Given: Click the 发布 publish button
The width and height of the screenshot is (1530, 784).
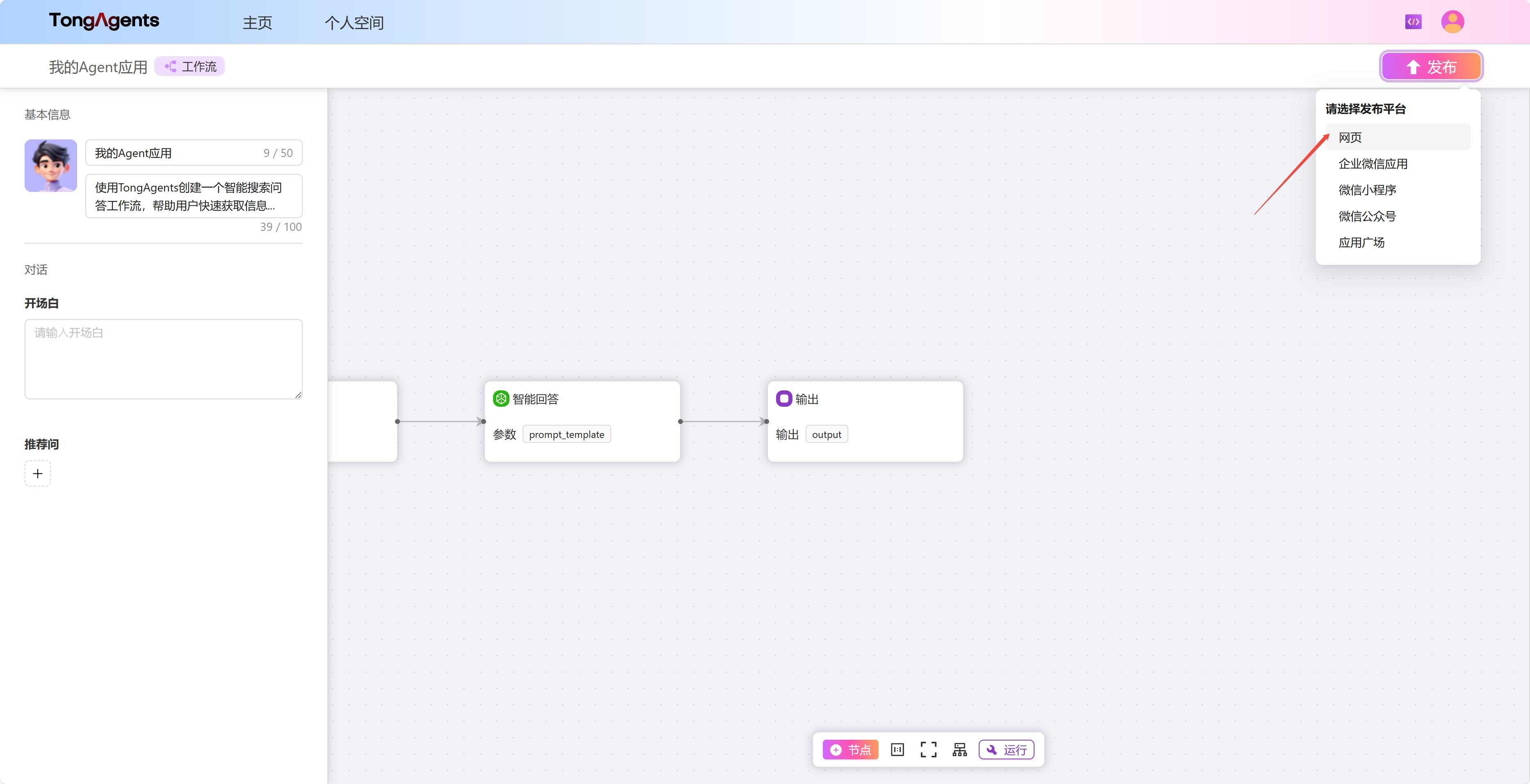Looking at the screenshot, I should click(x=1431, y=66).
